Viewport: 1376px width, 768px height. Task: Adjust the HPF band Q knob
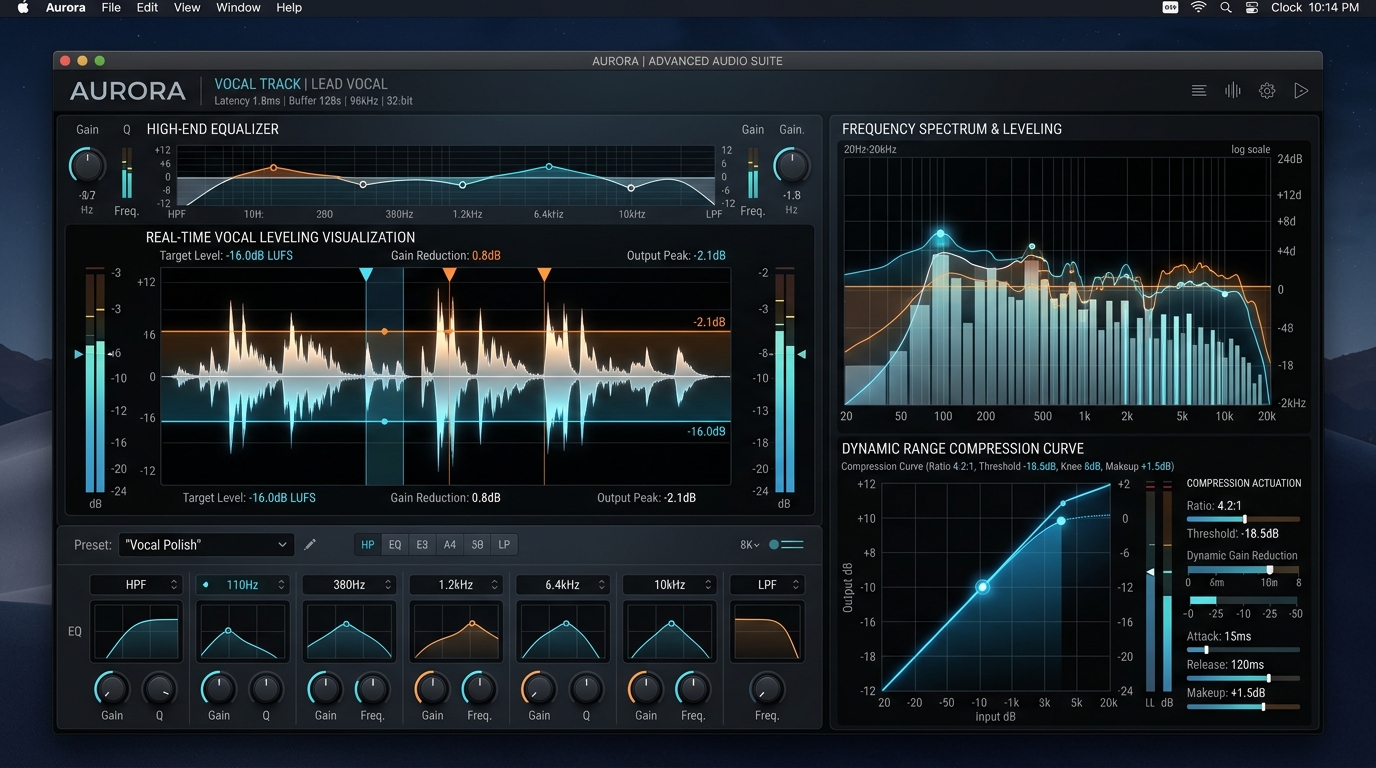click(159, 688)
